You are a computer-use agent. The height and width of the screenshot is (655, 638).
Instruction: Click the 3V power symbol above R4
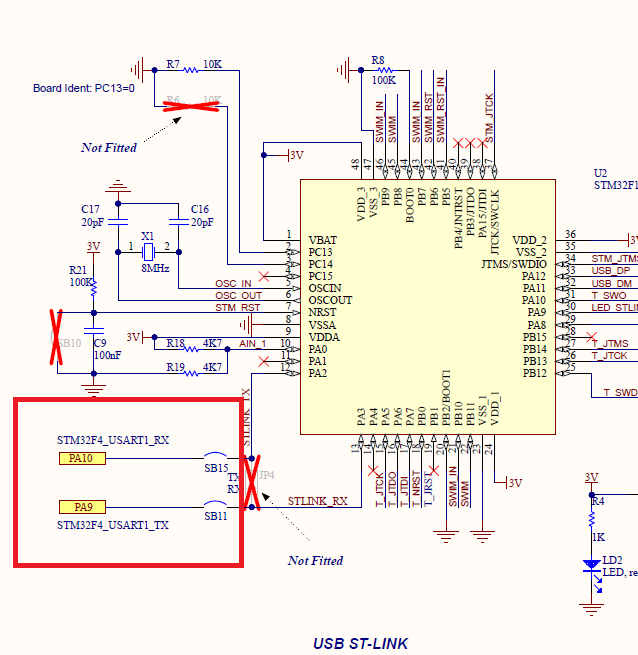click(591, 478)
